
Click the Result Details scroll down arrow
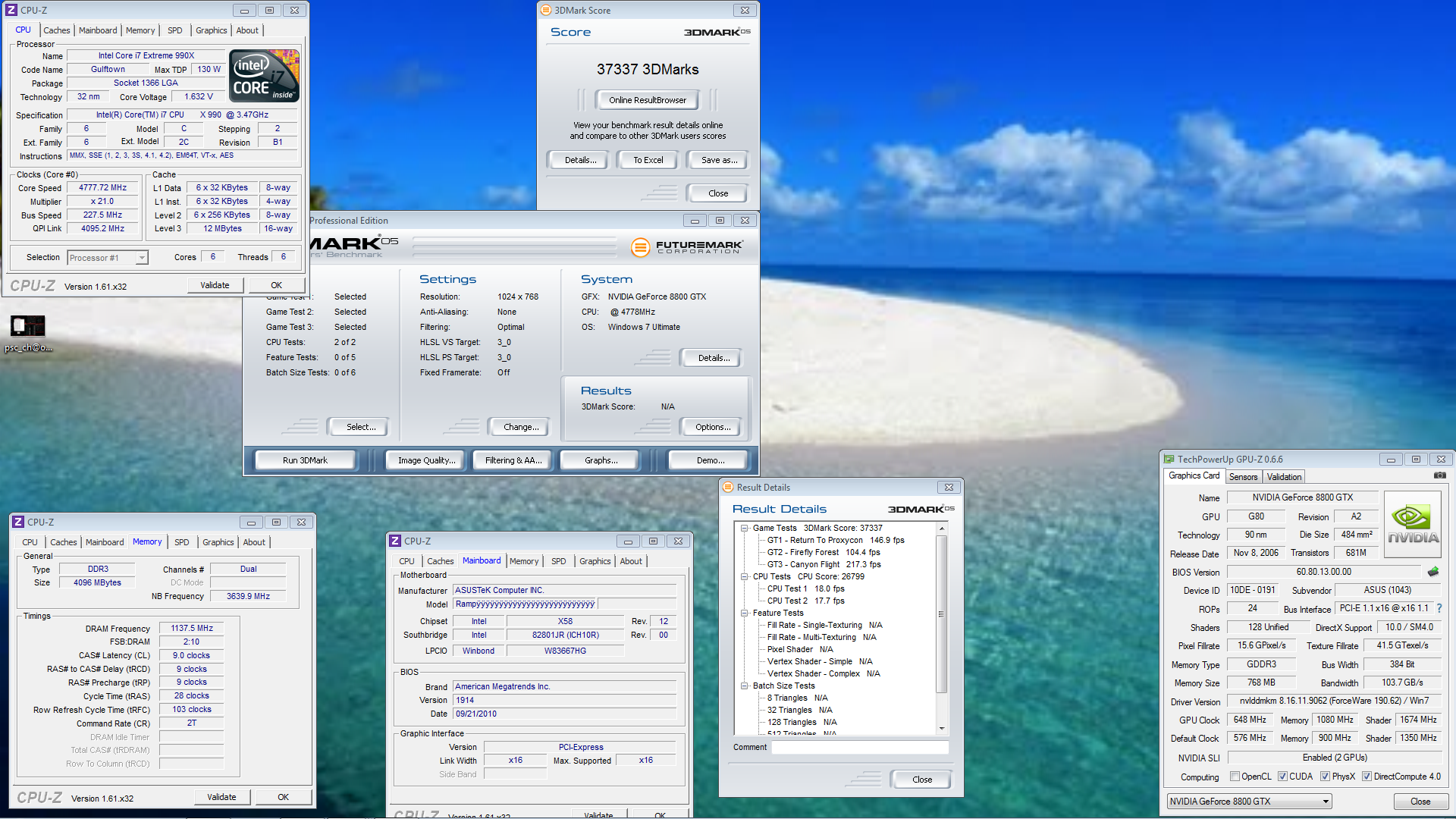coord(942,728)
